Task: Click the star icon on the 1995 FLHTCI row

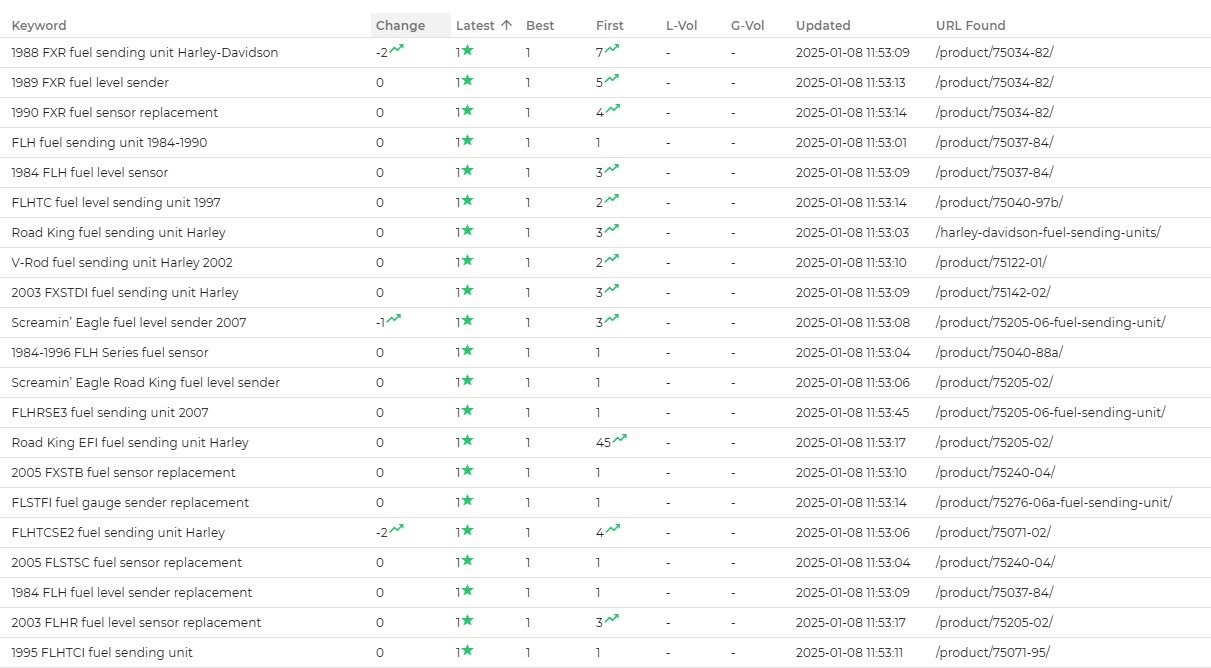Action: pyautogui.click(x=466, y=652)
